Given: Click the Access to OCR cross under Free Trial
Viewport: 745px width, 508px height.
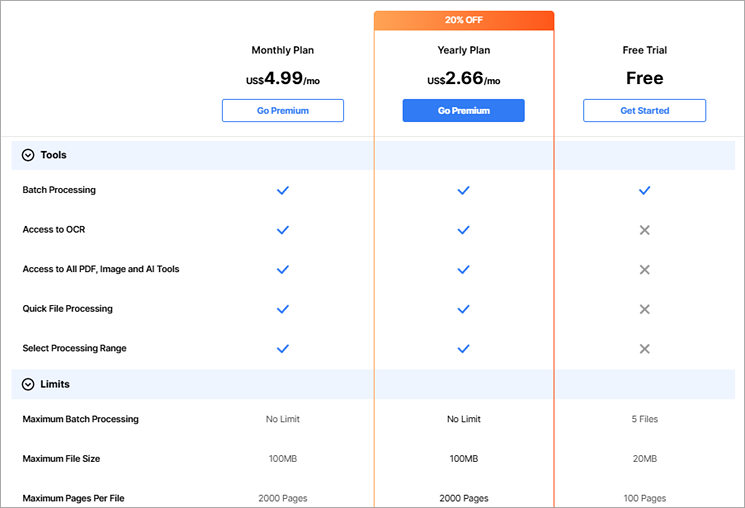Looking at the screenshot, I should (644, 230).
